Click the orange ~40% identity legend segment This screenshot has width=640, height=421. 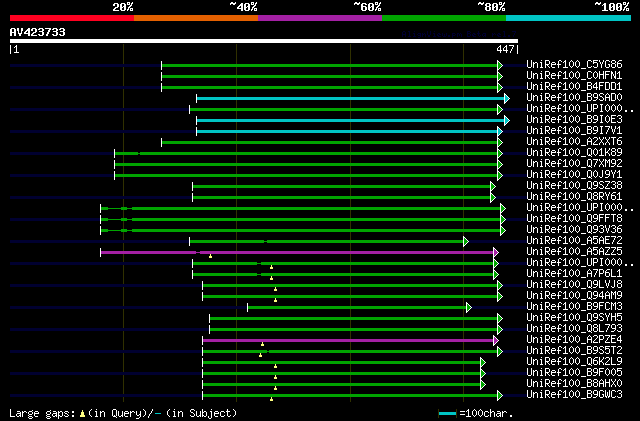click(196, 18)
